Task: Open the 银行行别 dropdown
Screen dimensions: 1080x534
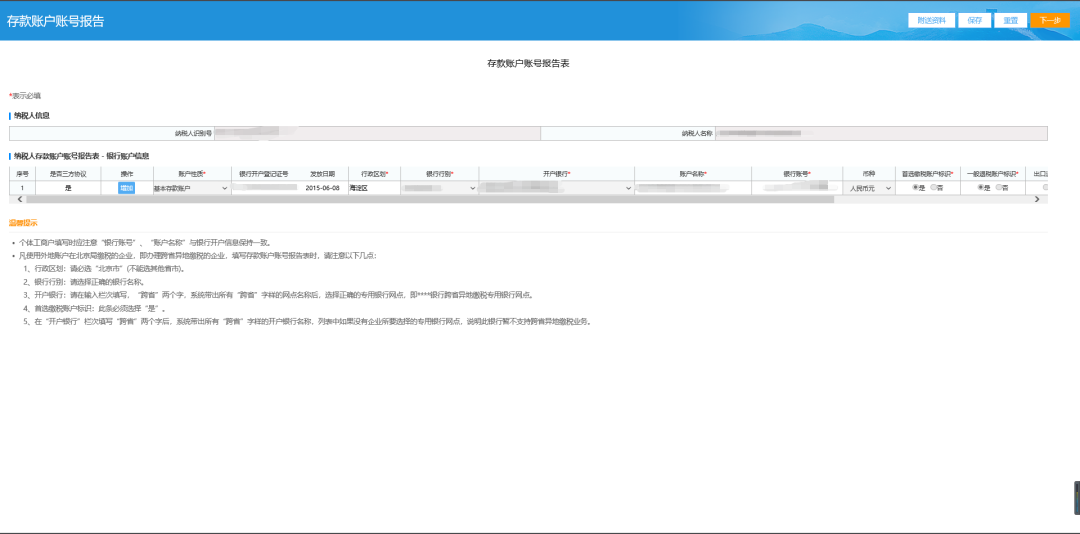Action: point(439,188)
